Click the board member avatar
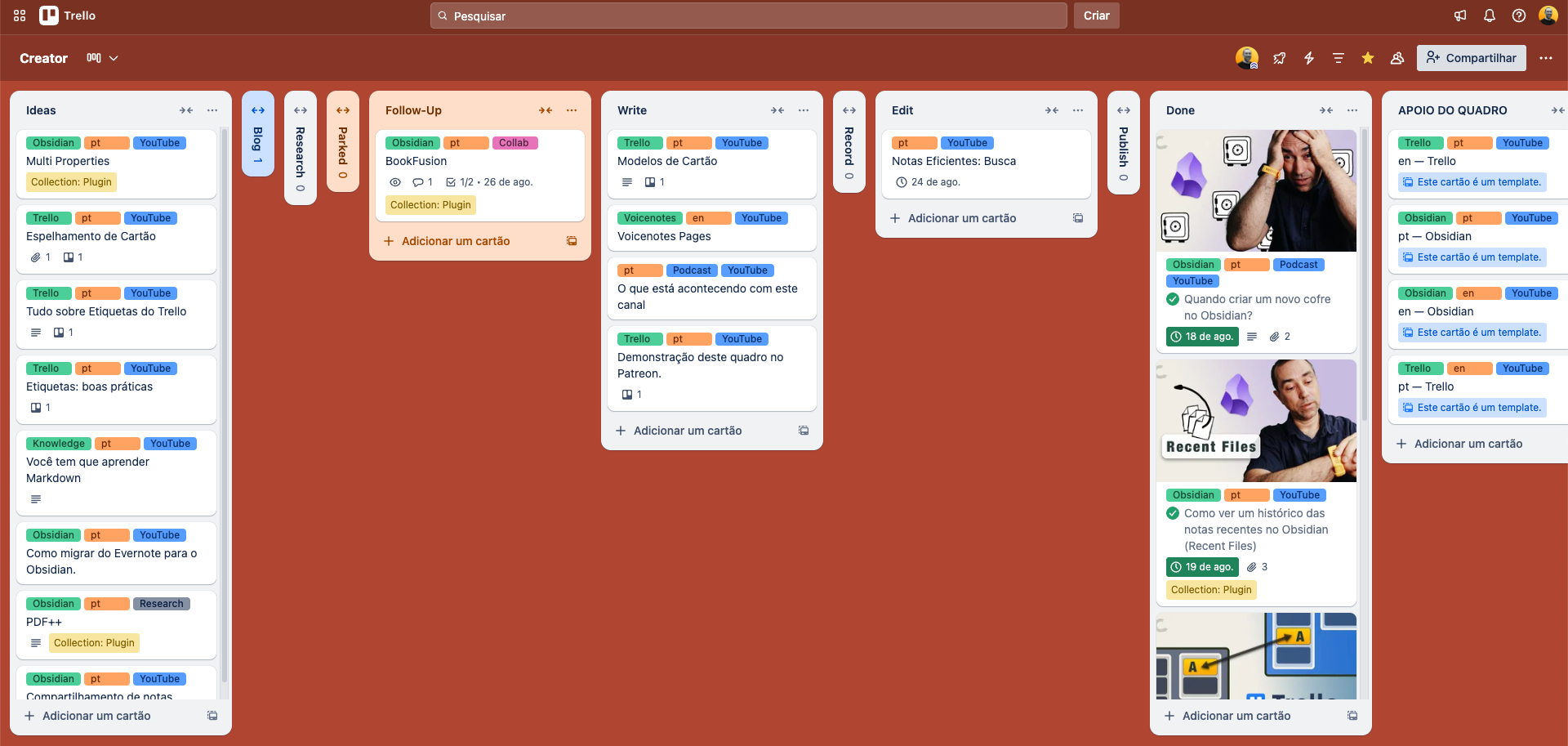 point(1247,58)
